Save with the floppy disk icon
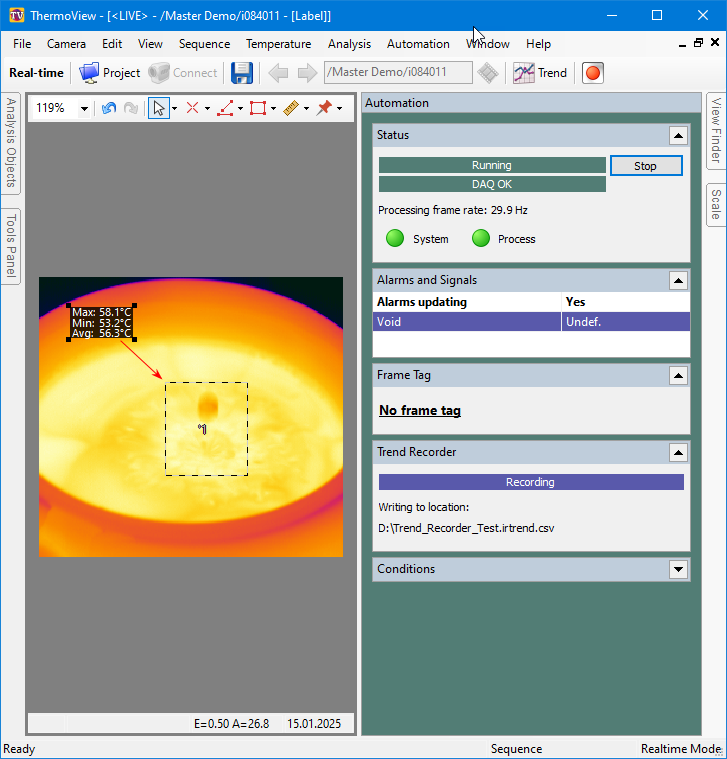Screen dimensions: 727x759 click(x=242, y=73)
